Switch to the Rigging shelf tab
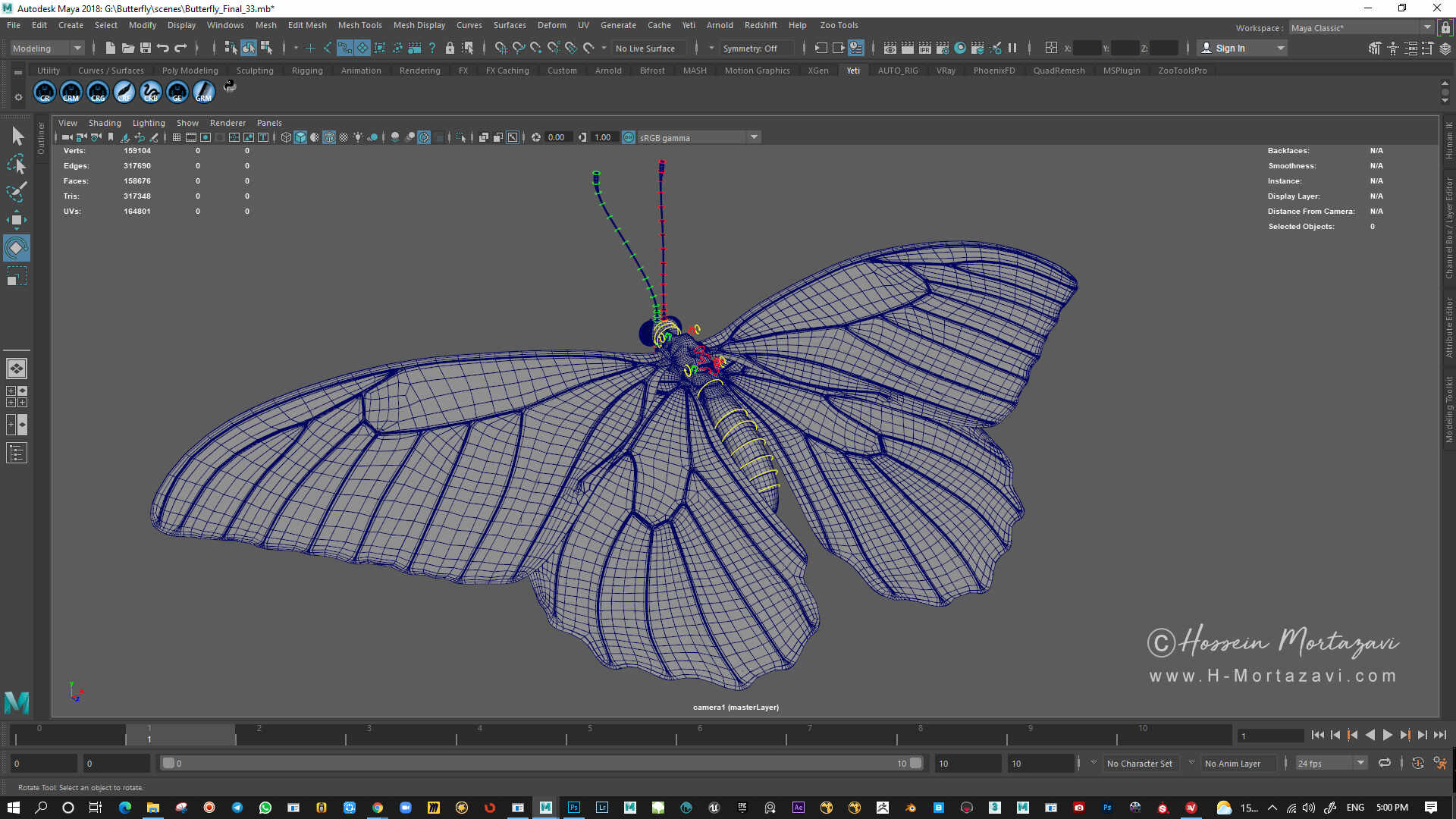The image size is (1456, 819). click(x=307, y=71)
